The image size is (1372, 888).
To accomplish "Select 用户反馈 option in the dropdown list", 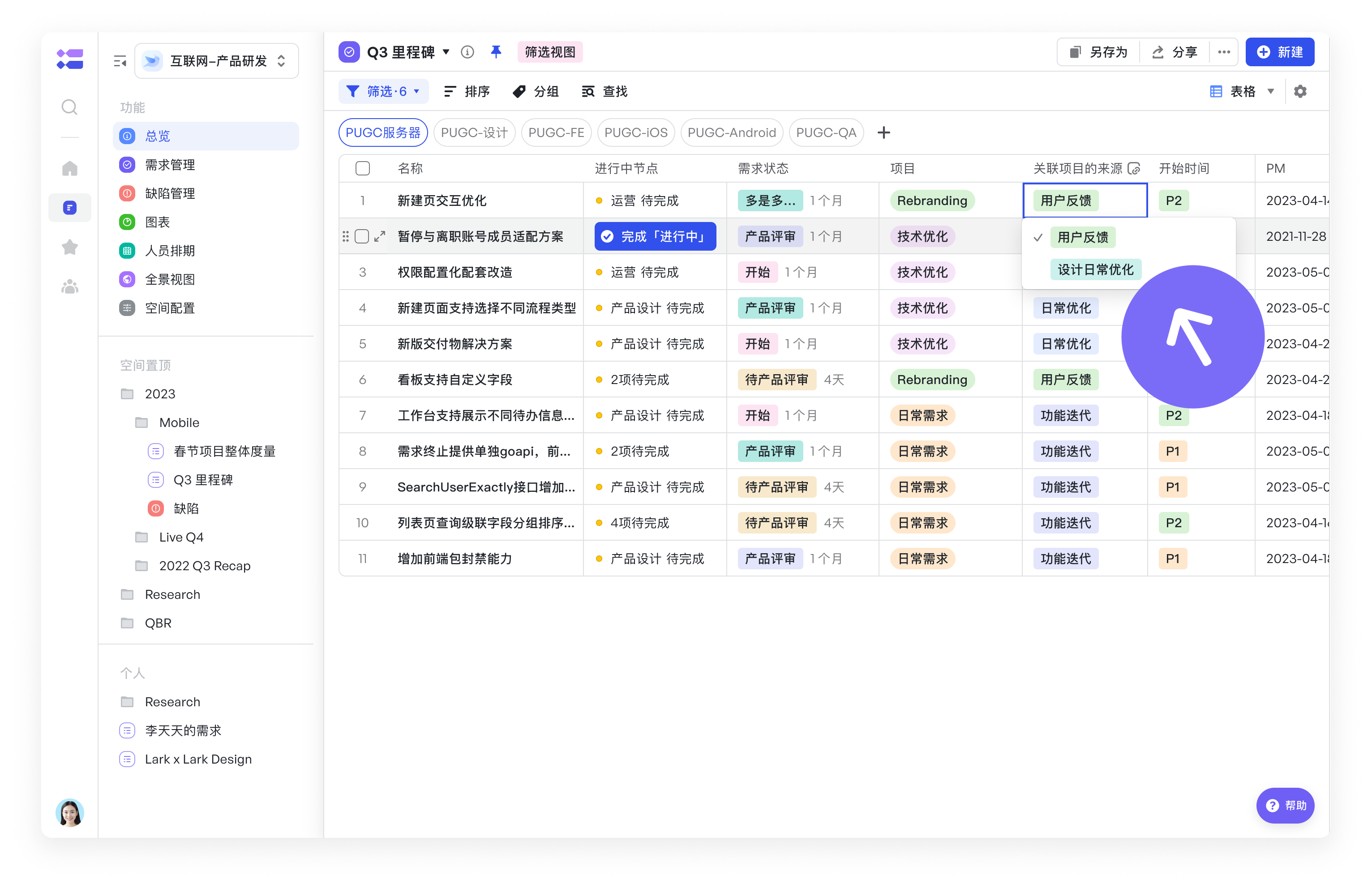I will 1082,237.
